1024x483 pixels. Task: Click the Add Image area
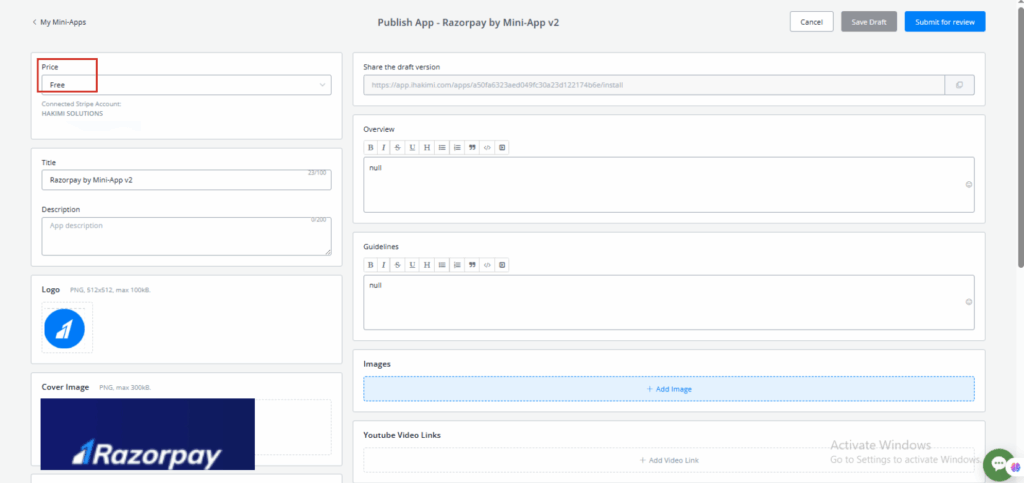click(668, 389)
